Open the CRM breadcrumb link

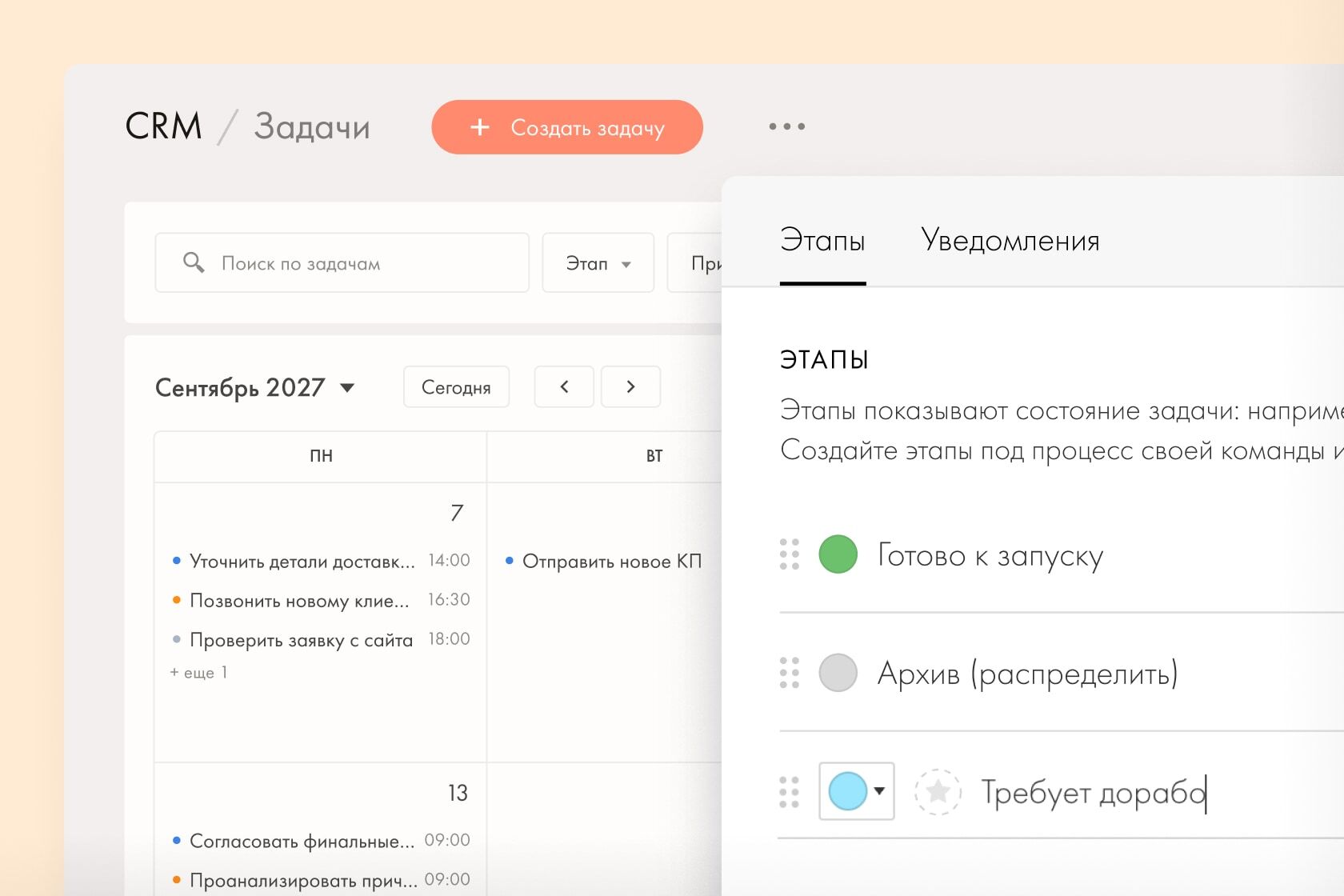click(x=164, y=126)
